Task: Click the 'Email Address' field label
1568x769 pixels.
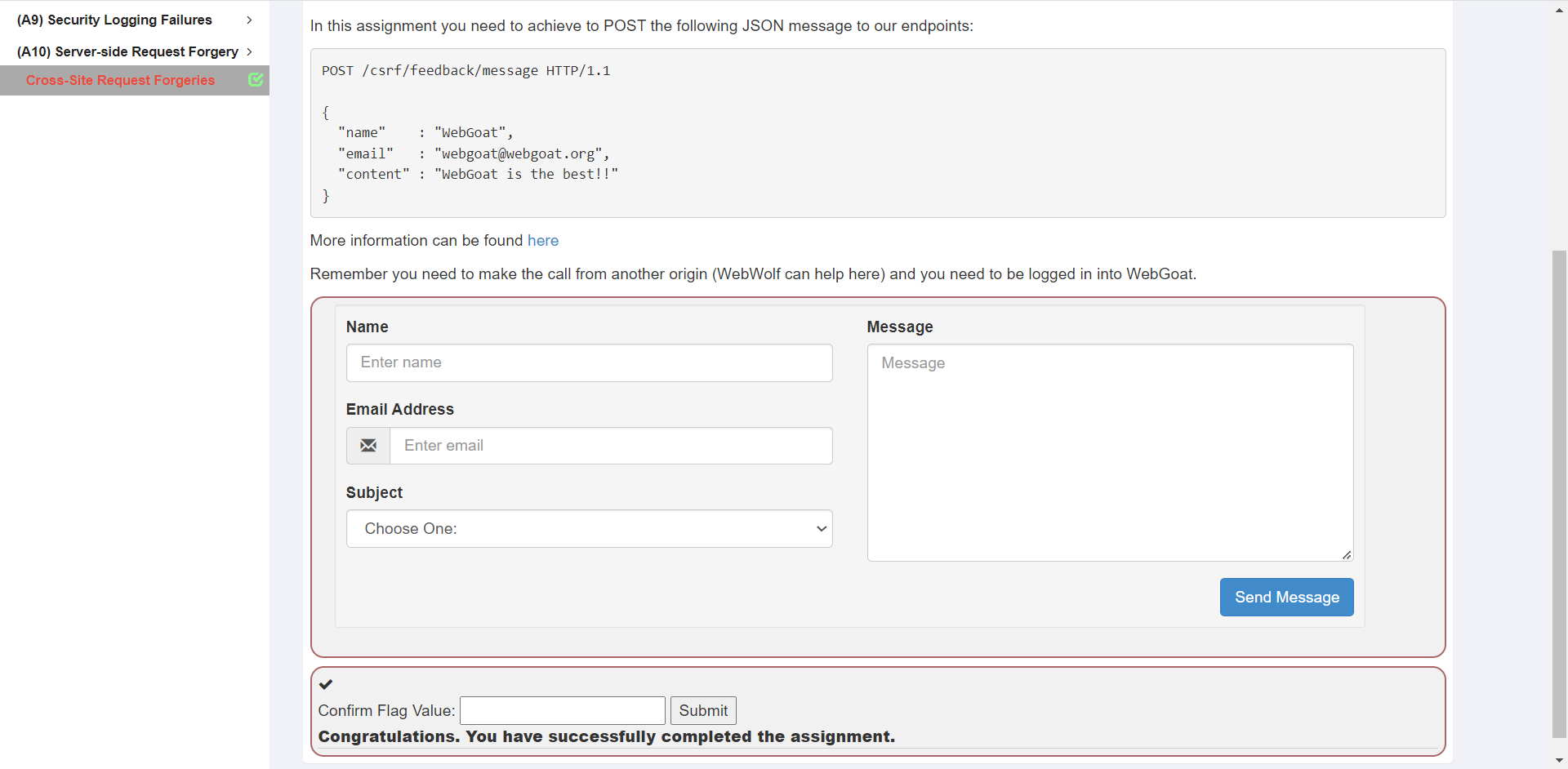Action: pos(399,410)
